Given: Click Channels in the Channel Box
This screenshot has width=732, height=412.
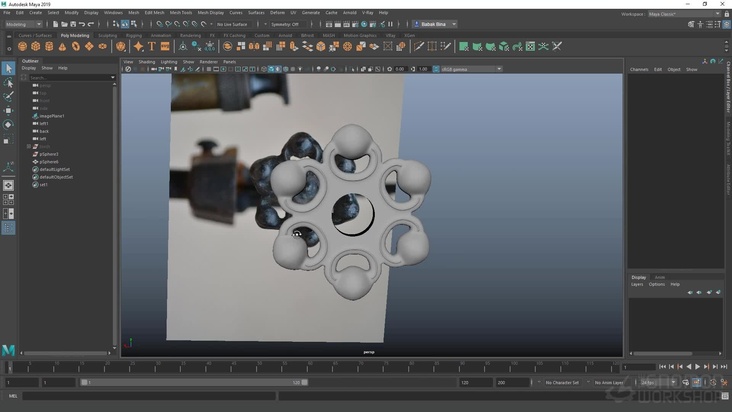Looking at the screenshot, I should 639,69.
